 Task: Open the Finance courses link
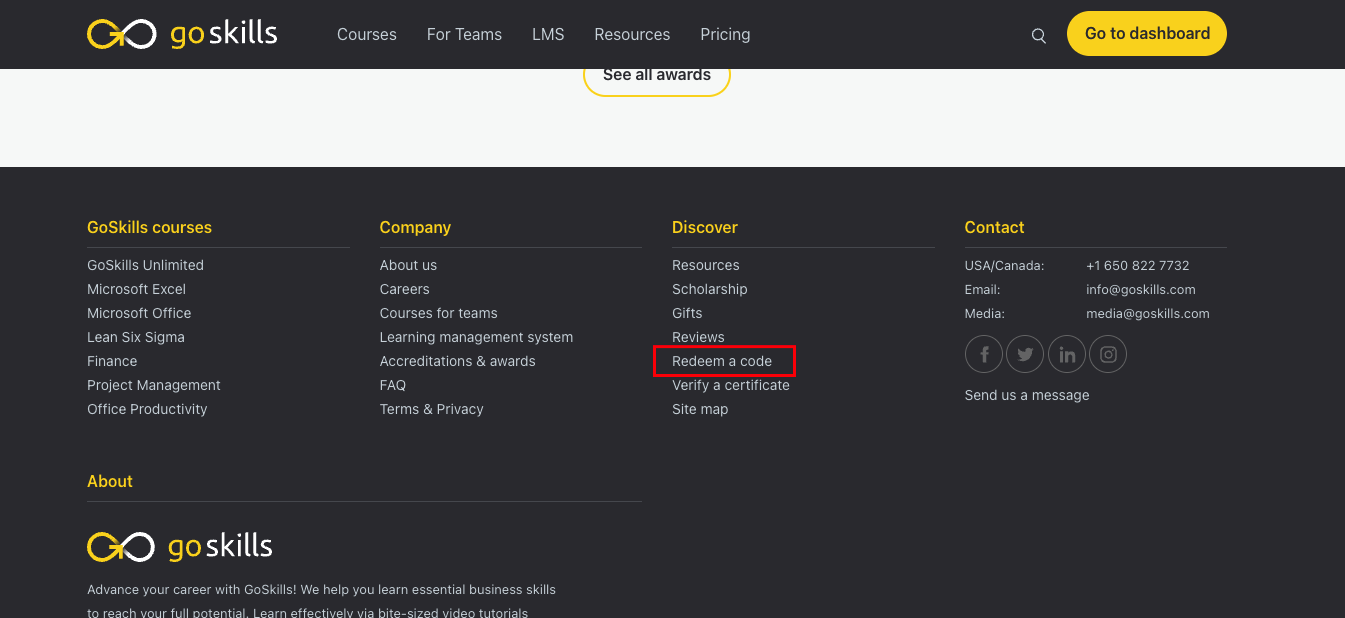point(112,361)
